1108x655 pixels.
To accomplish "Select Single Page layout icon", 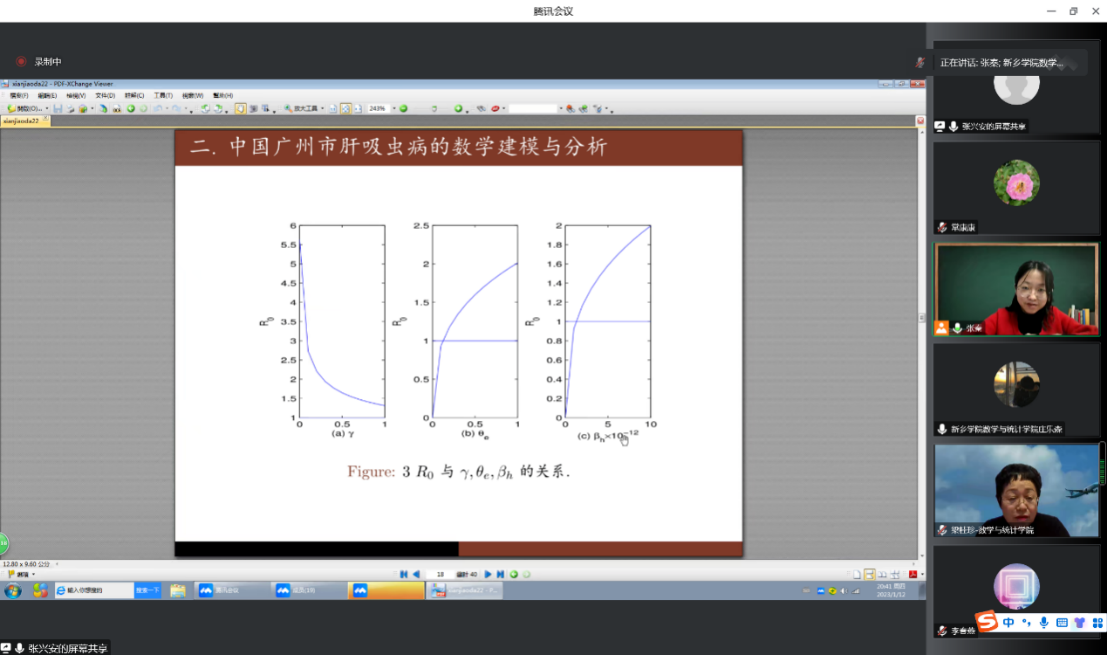I will click(857, 574).
